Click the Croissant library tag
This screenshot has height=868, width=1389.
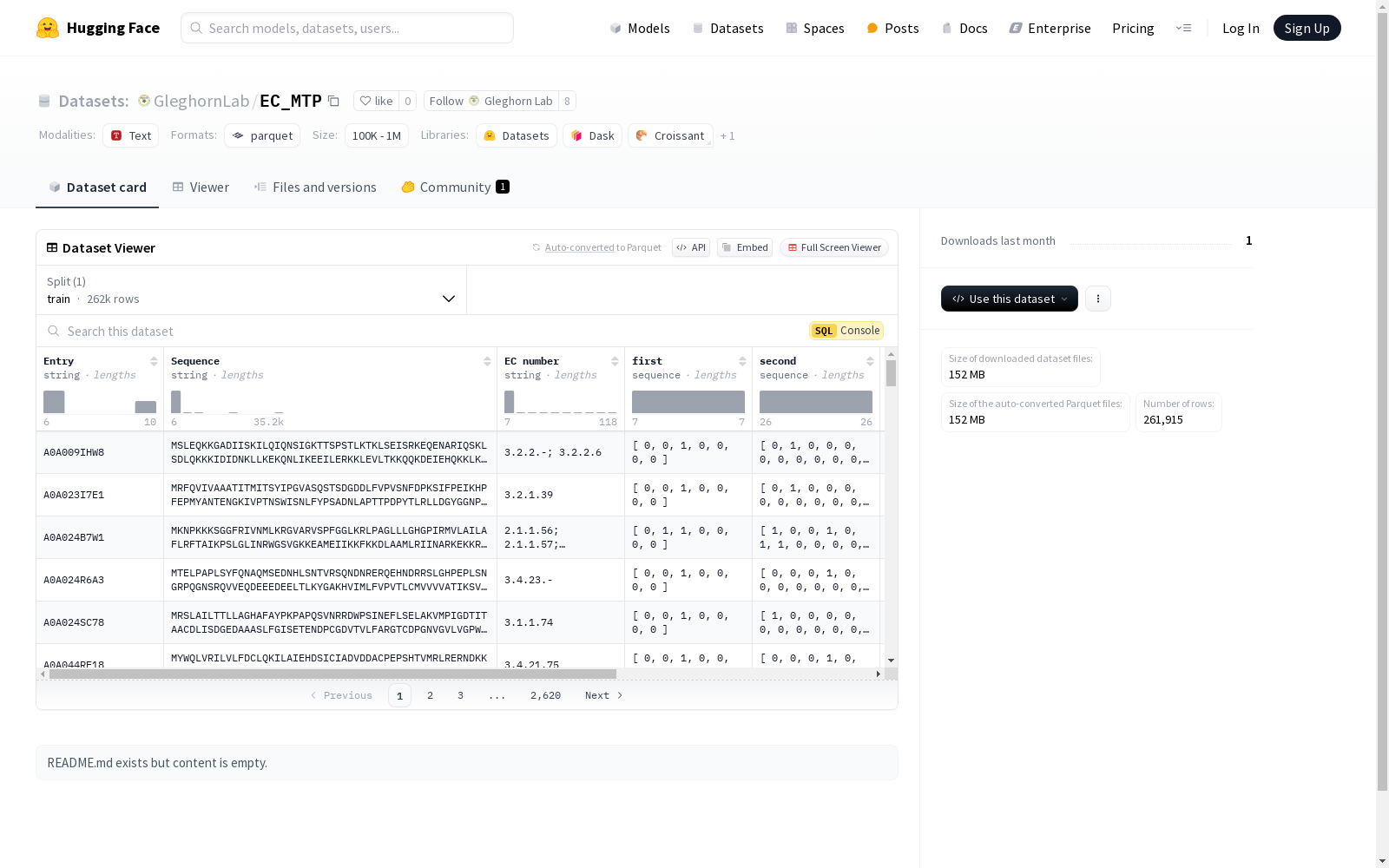point(670,135)
